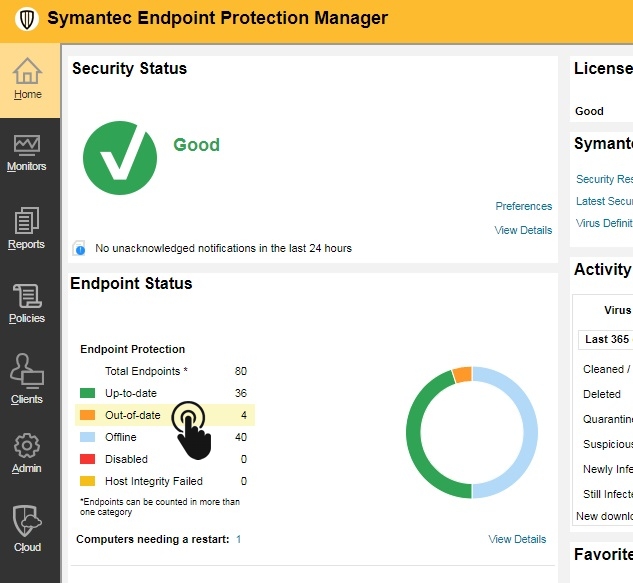Open the Cloud section
Screen dimensions: 633x583
27,528
